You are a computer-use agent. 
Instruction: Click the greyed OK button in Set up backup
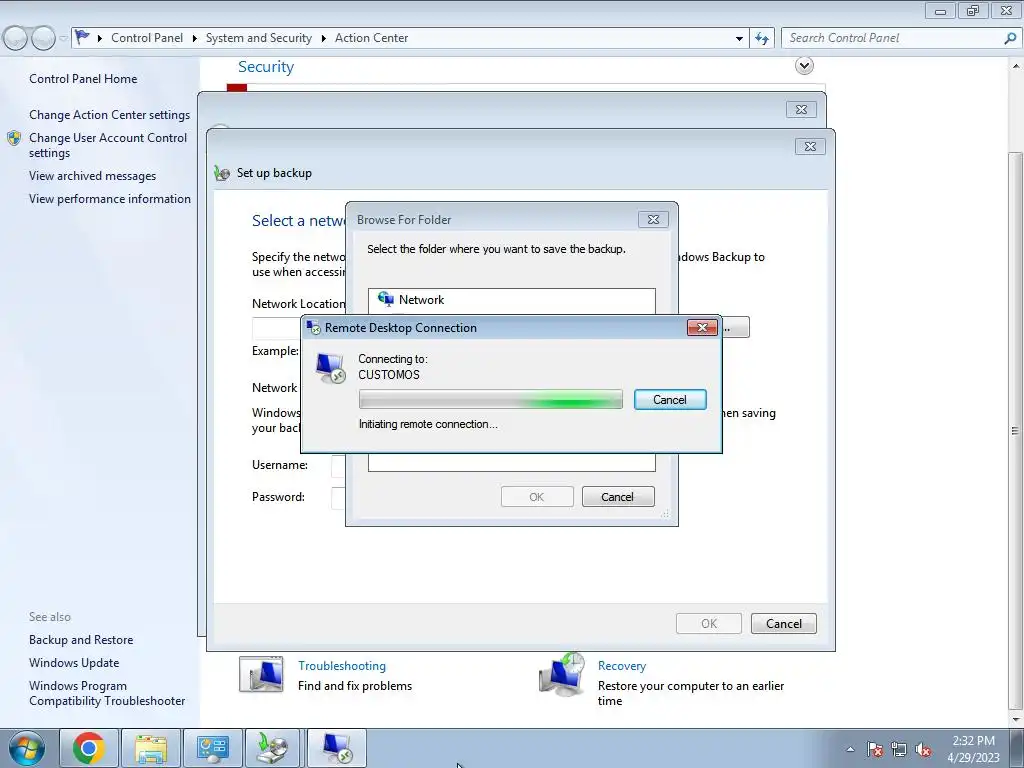pos(709,624)
